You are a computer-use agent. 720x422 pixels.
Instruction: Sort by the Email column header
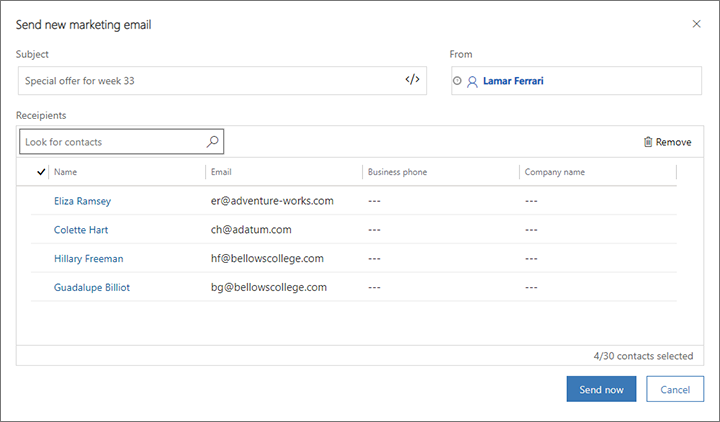pos(222,172)
